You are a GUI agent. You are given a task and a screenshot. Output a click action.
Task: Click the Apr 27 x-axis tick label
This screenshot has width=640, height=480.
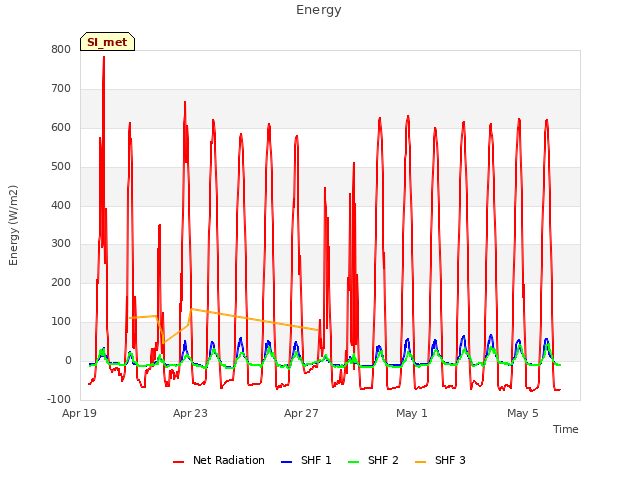tap(301, 413)
